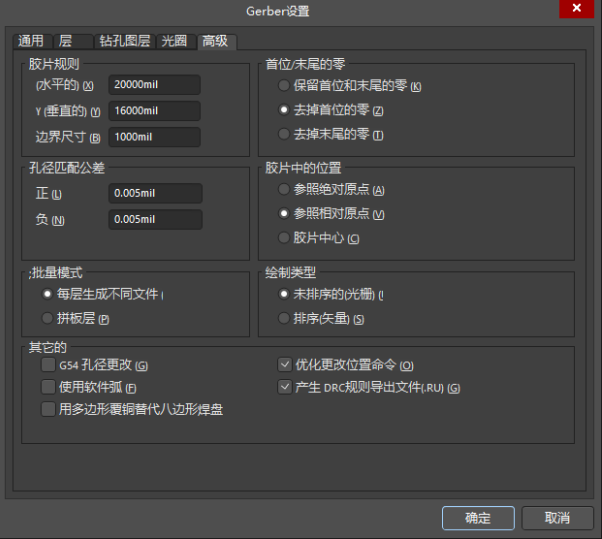The image size is (602, 539).
Task: Uncheck 优化更改位置命令 option
Action: tap(284, 365)
